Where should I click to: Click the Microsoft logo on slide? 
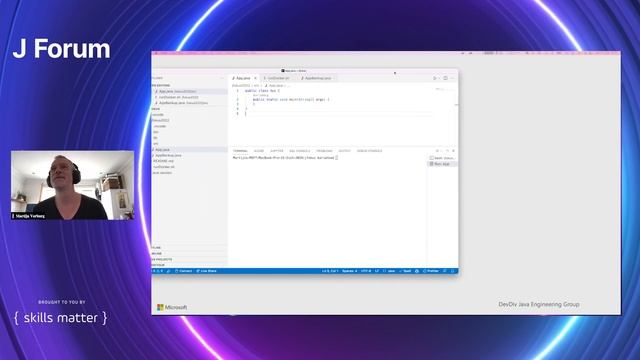(172, 307)
